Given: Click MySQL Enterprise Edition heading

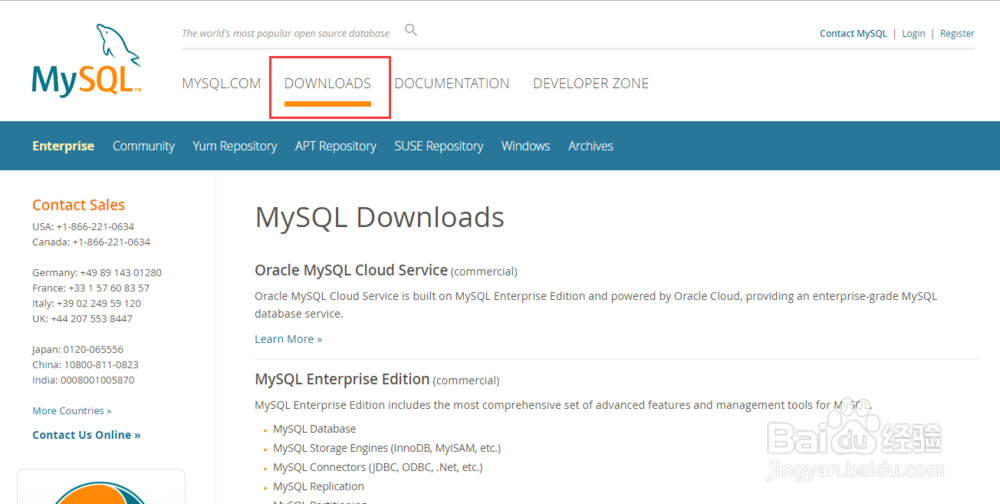Looking at the screenshot, I should [x=342, y=379].
